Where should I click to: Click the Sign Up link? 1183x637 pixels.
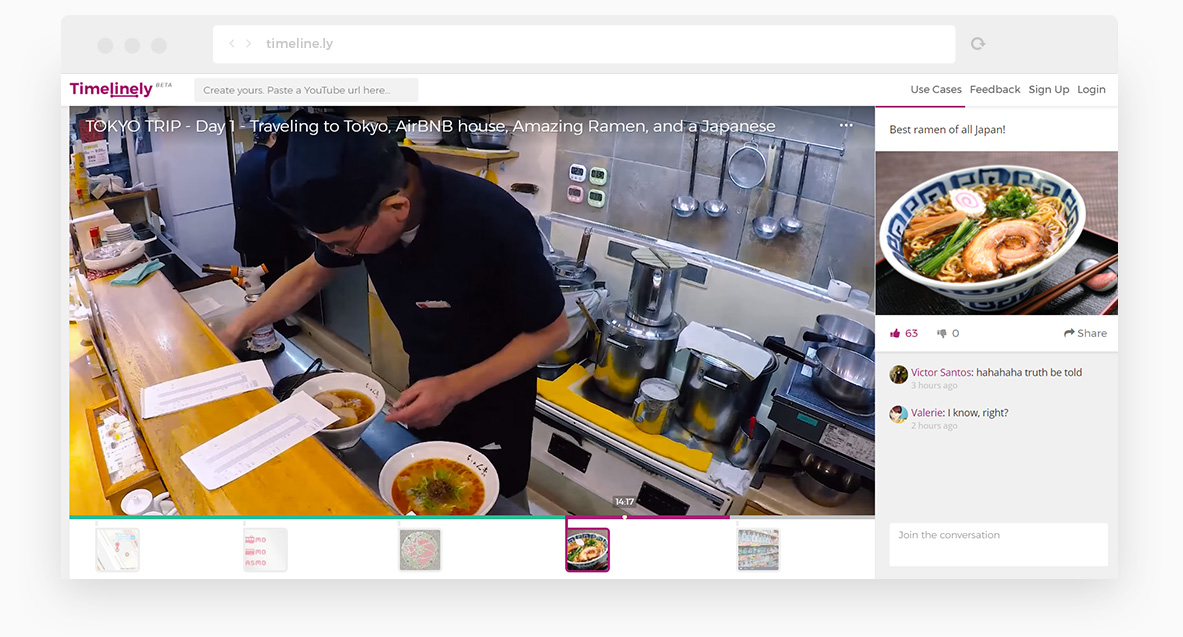(1048, 90)
